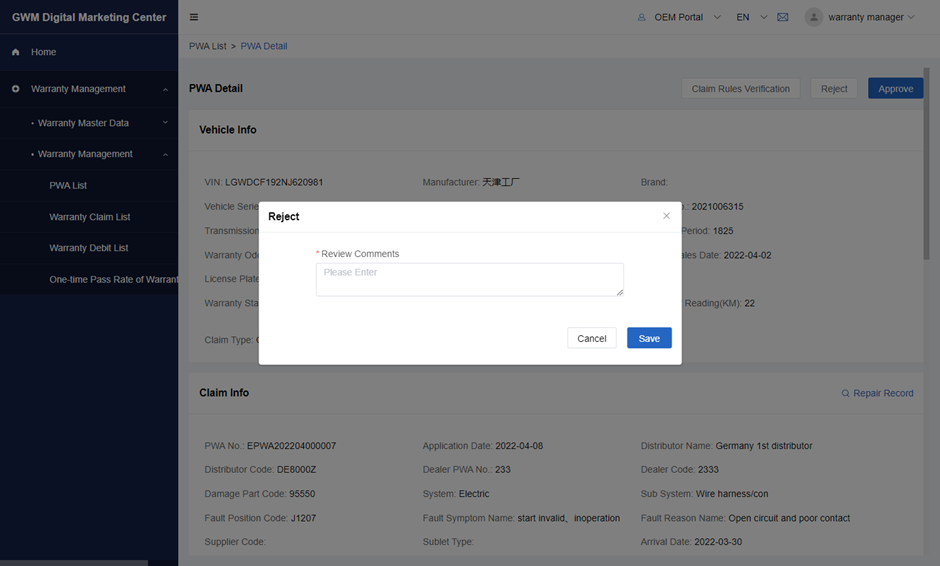Screen dimensions: 940x566
Task: Open the mail envelope icon in header
Action: (782, 17)
